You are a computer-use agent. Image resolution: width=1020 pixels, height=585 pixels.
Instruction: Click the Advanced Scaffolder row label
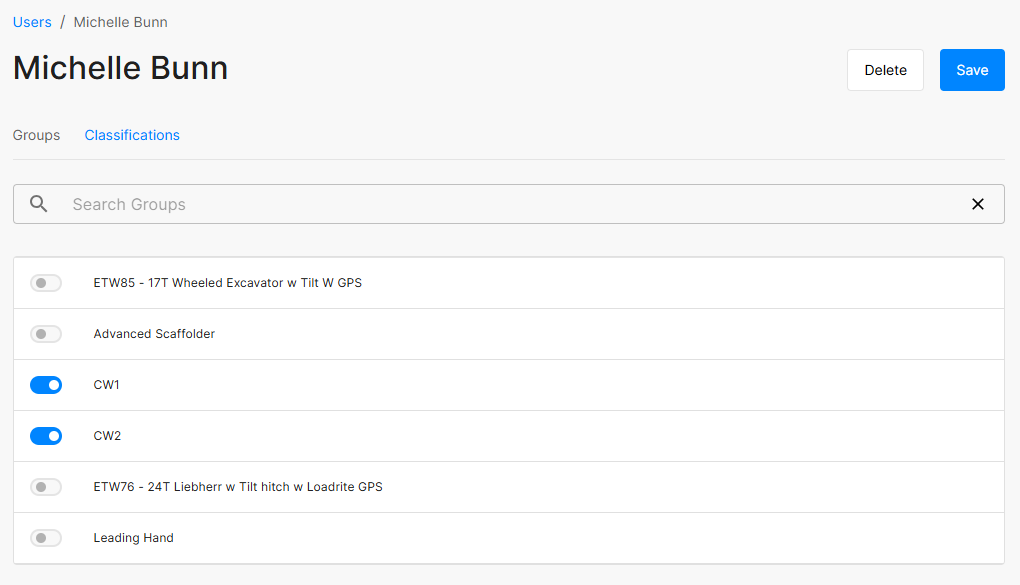pyautogui.click(x=154, y=334)
